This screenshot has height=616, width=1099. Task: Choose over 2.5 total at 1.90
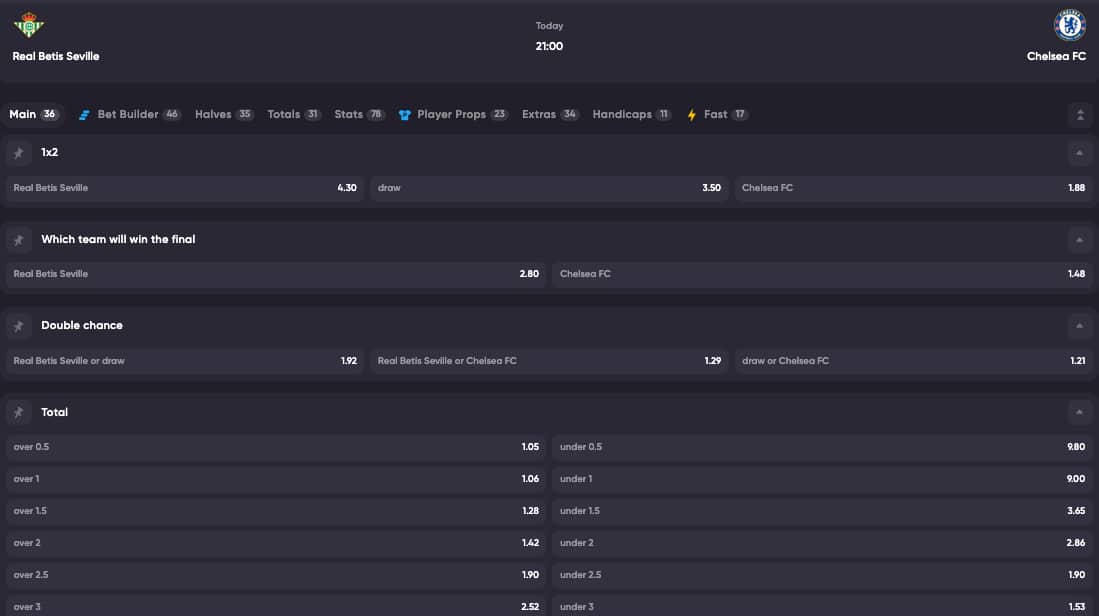pyautogui.click(x=276, y=575)
